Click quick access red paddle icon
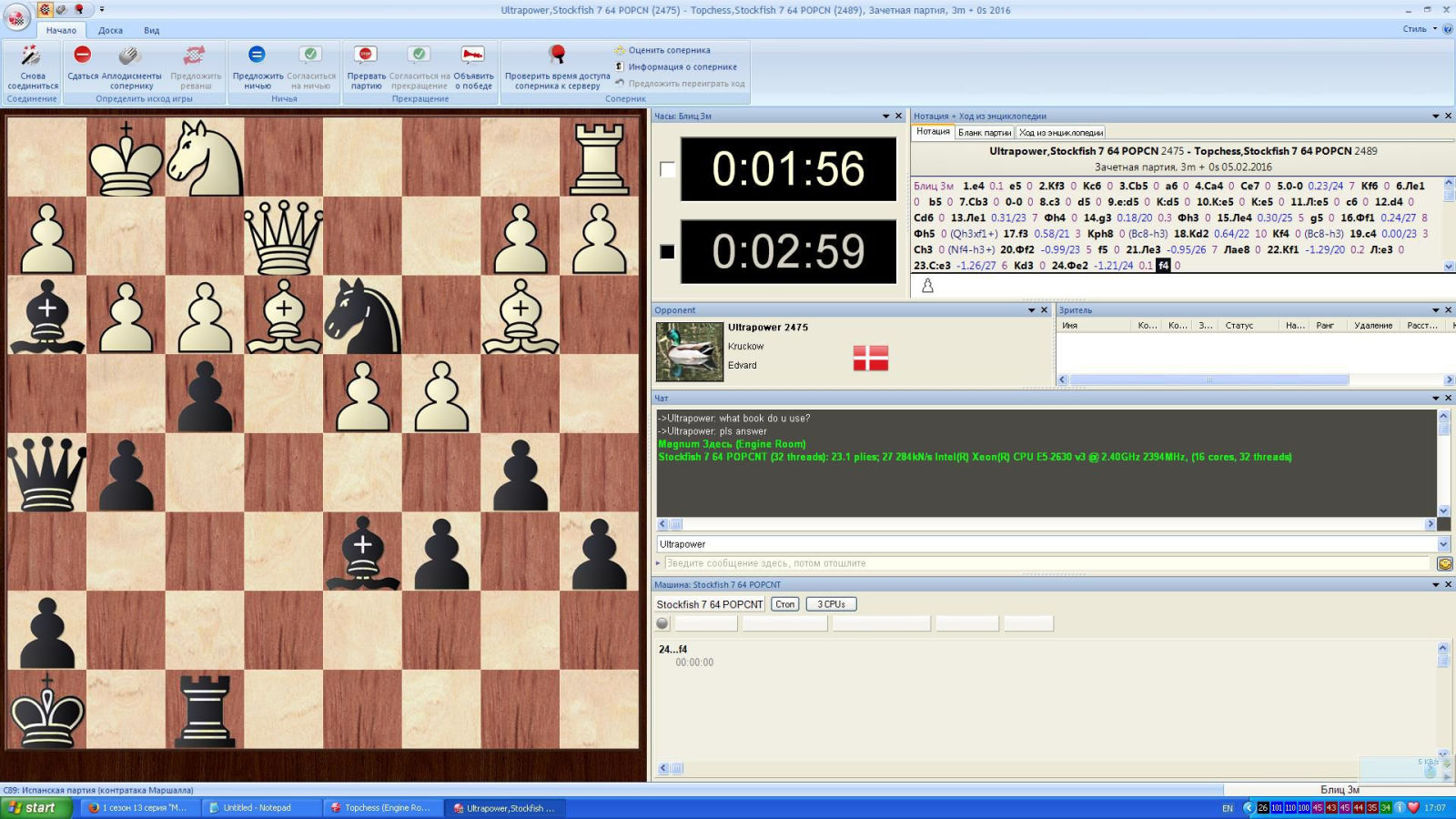The height and width of the screenshot is (819, 1456). [x=79, y=9]
